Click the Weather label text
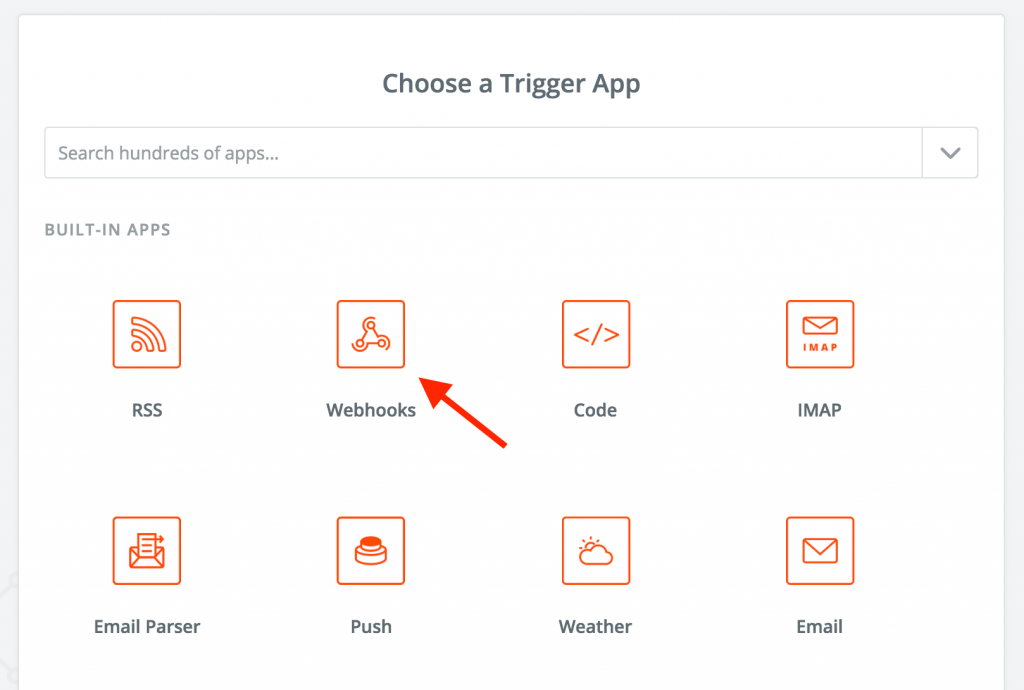The width and height of the screenshot is (1024, 690). pos(595,627)
